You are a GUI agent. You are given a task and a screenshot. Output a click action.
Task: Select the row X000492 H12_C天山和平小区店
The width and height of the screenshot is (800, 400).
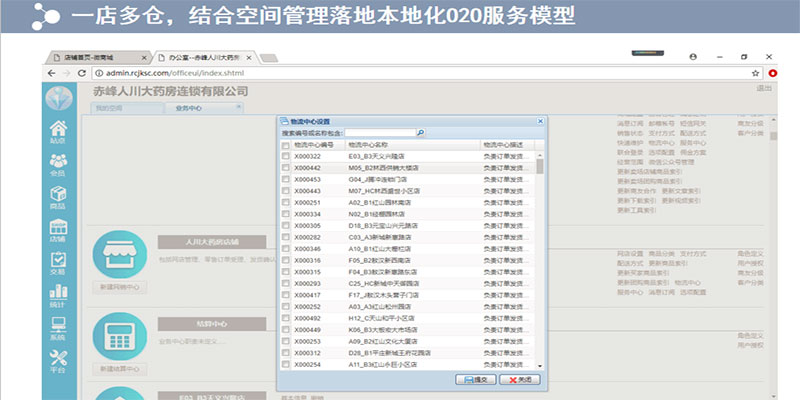(x=408, y=318)
